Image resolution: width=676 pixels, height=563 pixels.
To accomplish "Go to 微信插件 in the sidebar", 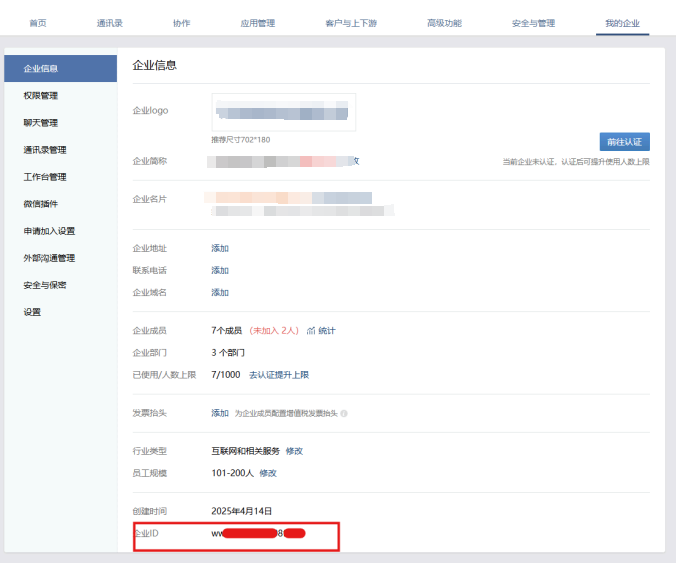I will click(x=41, y=204).
